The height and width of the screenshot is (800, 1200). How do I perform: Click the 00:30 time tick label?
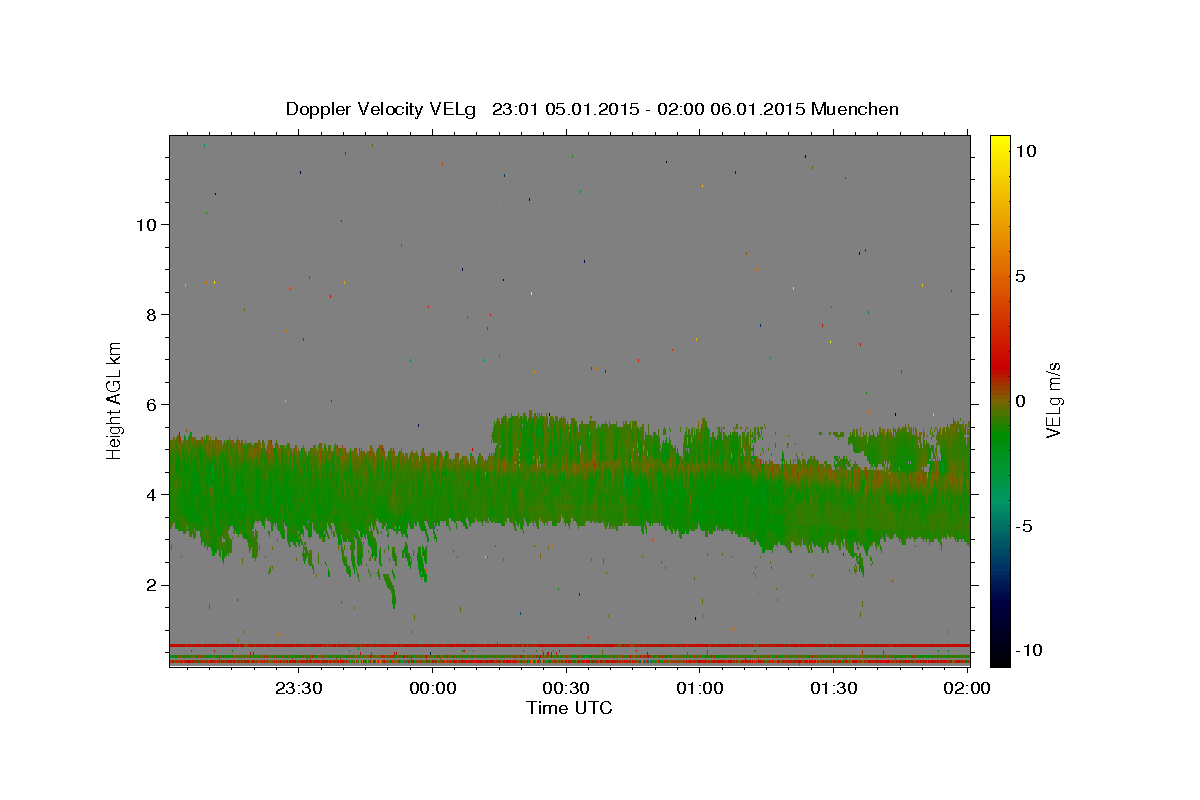coord(566,688)
